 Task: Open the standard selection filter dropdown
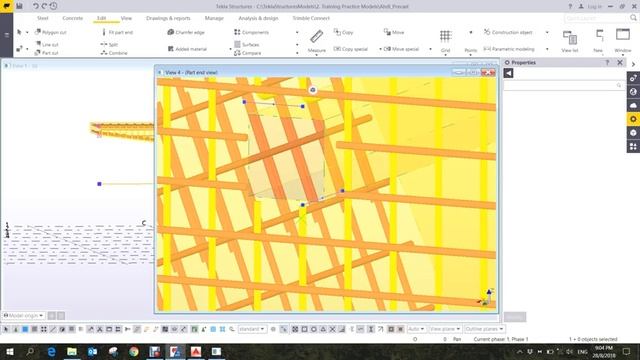coord(252,329)
